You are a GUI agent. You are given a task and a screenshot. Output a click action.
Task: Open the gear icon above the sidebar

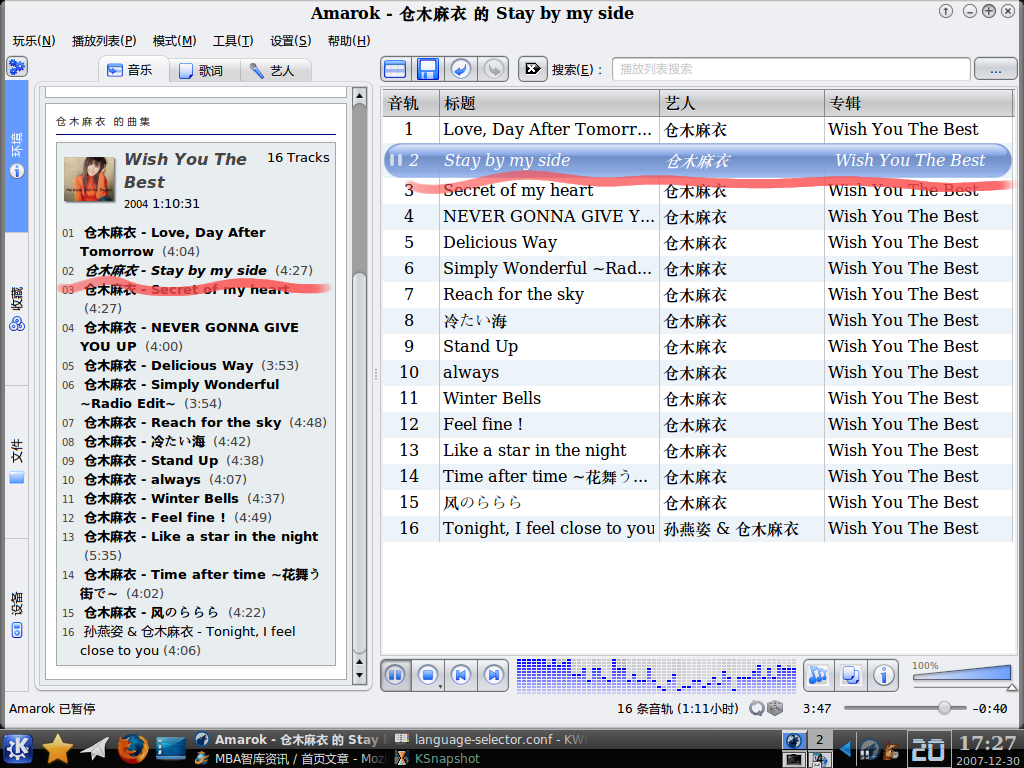(16, 67)
